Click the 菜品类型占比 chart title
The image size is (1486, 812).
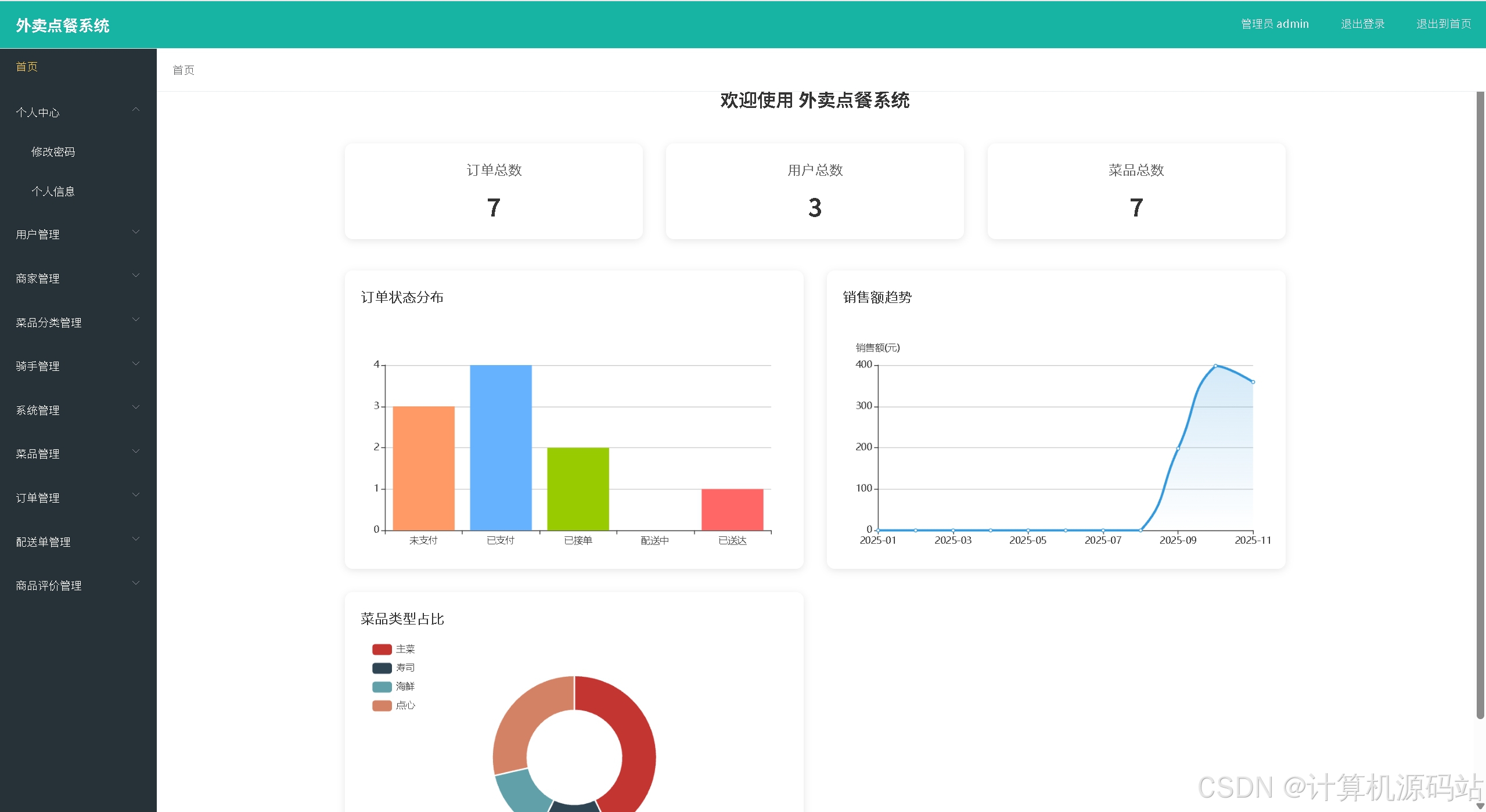click(402, 619)
